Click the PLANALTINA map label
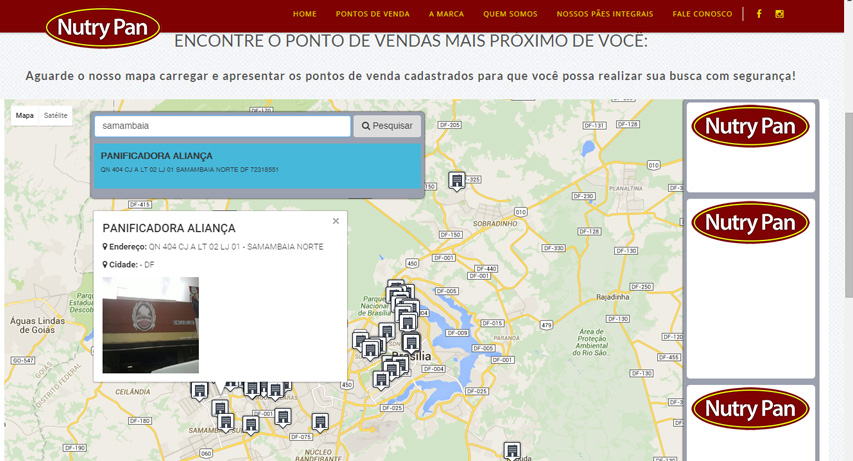Image resolution: width=853 pixels, height=461 pixels. [x=626, y=188]
